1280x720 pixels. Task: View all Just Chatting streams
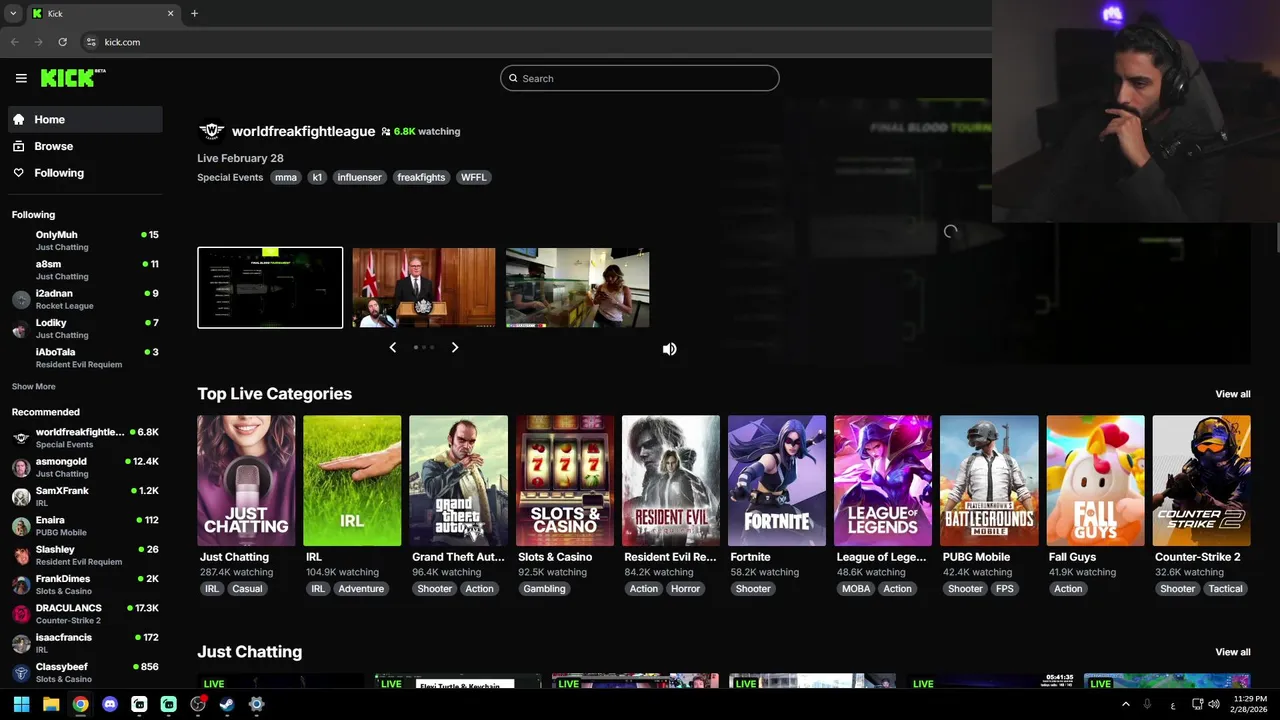pos(1232,652)
